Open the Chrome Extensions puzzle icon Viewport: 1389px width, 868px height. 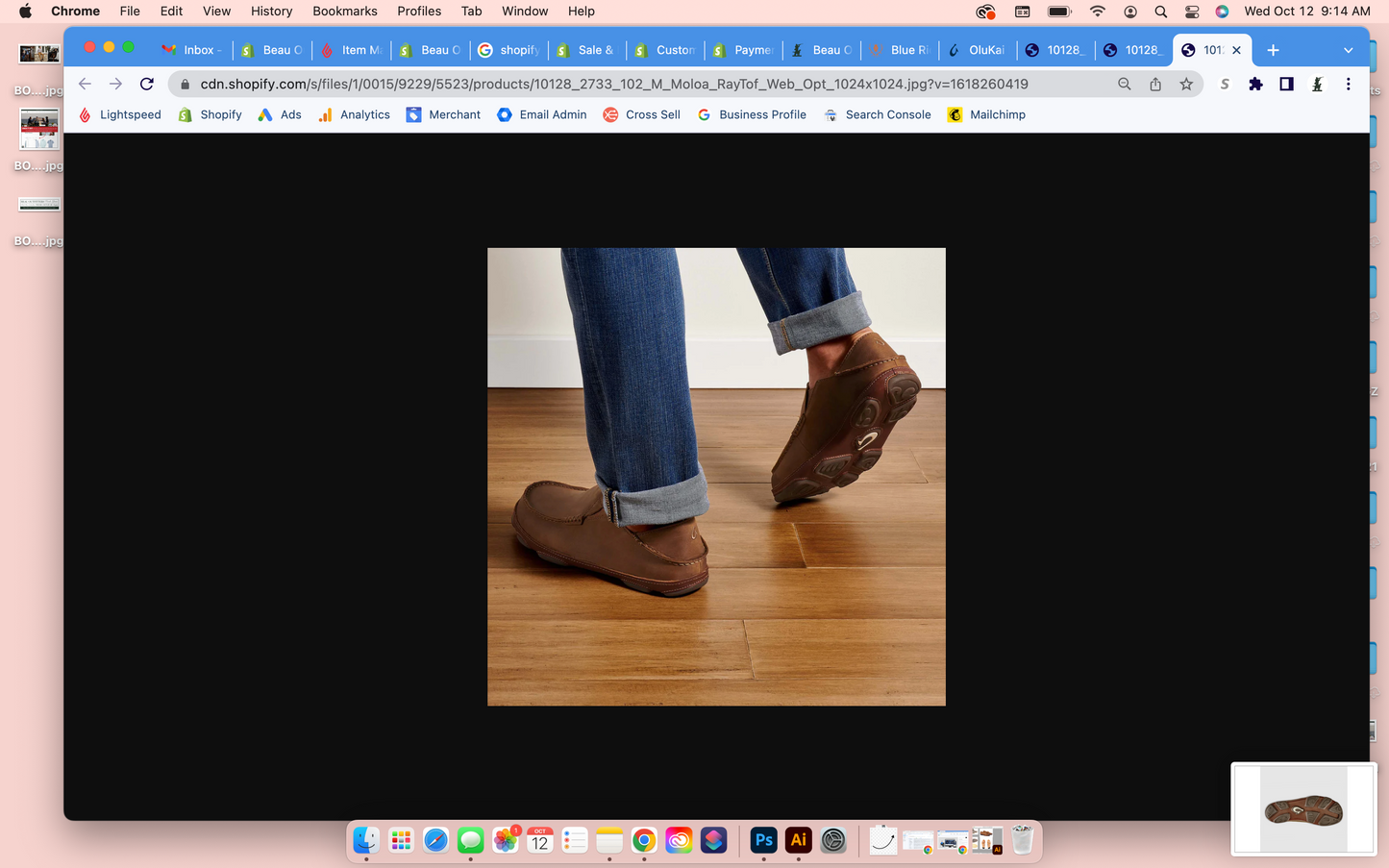(x=1255, y=85)
